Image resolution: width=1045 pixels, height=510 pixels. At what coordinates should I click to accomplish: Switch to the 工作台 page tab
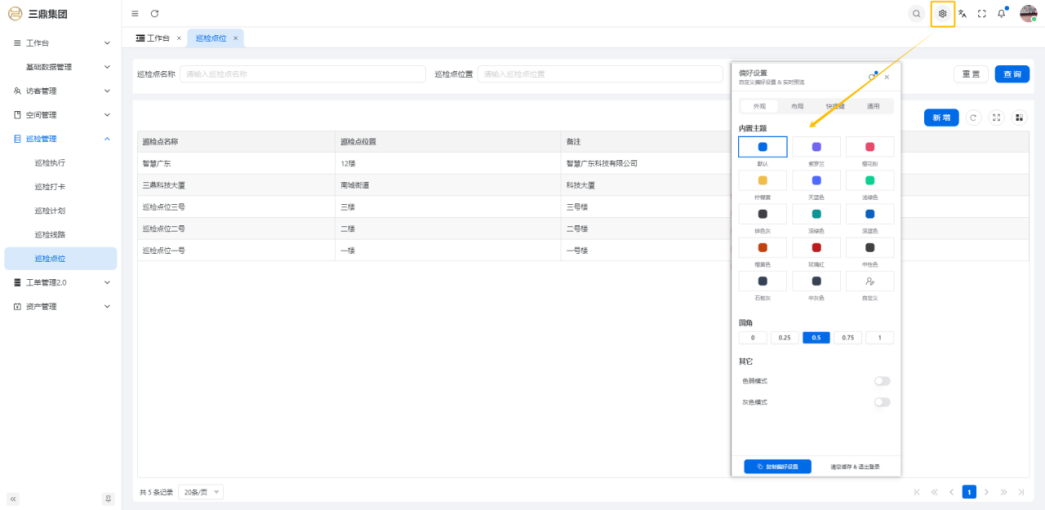[x=158, y=38]
